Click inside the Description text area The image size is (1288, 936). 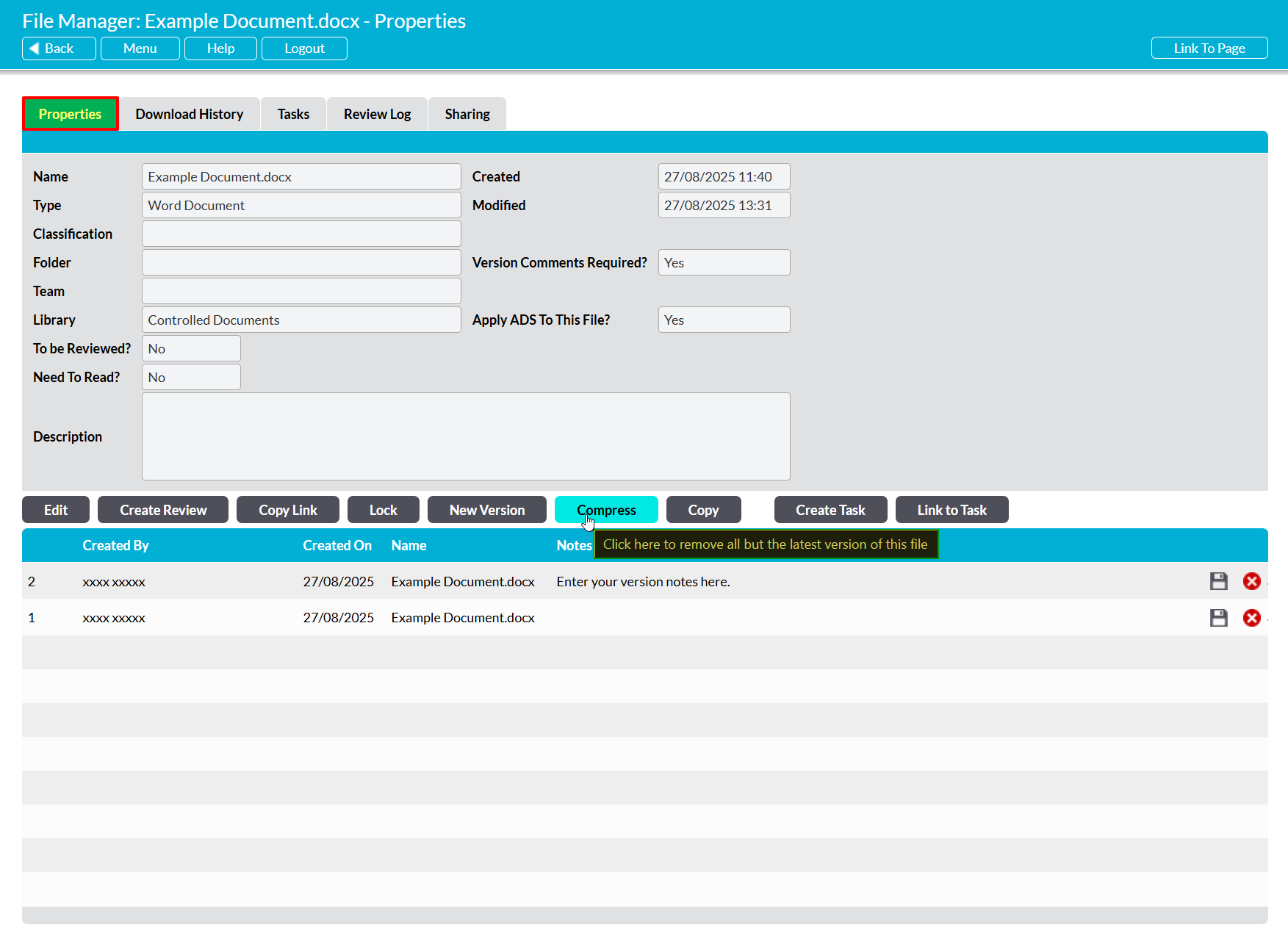(466, 436)
